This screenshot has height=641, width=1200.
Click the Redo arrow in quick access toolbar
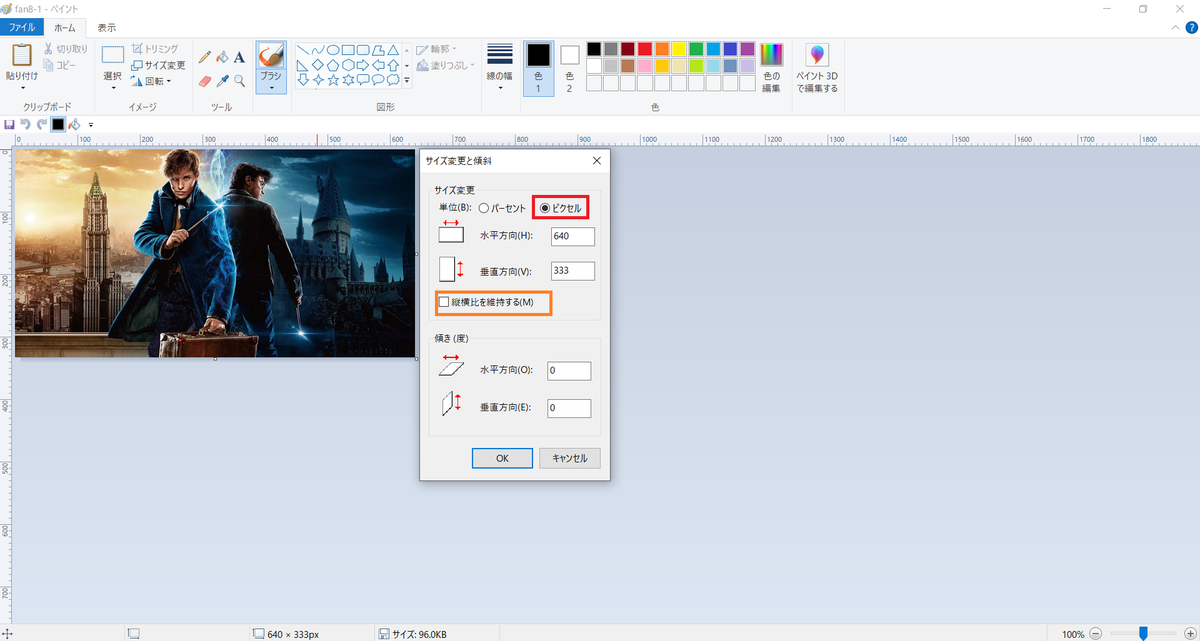pos(42,124)
